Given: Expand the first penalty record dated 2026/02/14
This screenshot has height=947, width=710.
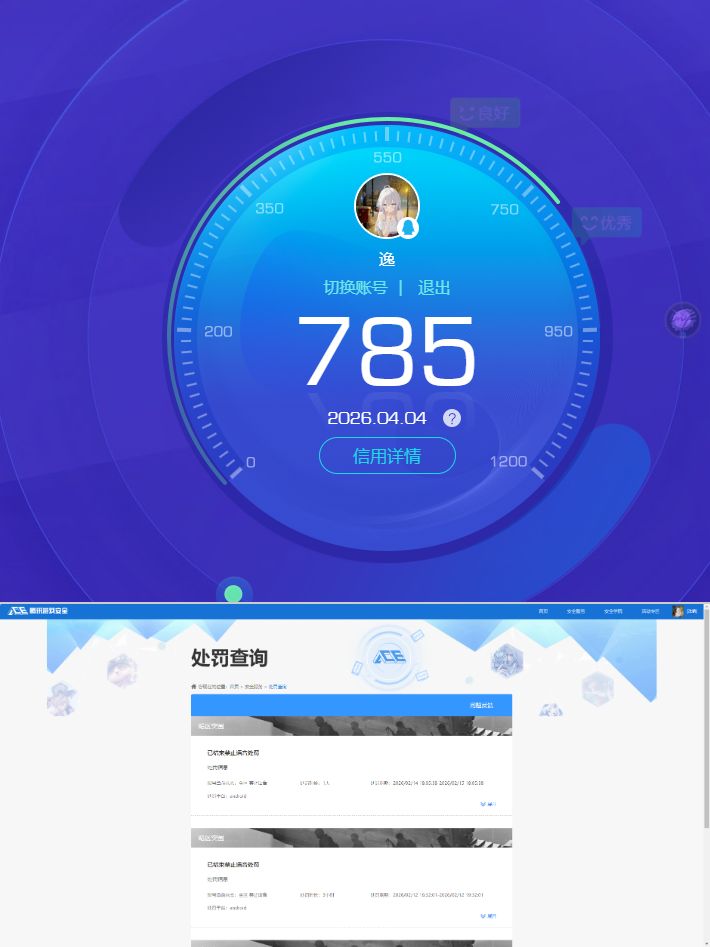Looking at the screenshot, I should click(x=488, y=804).
